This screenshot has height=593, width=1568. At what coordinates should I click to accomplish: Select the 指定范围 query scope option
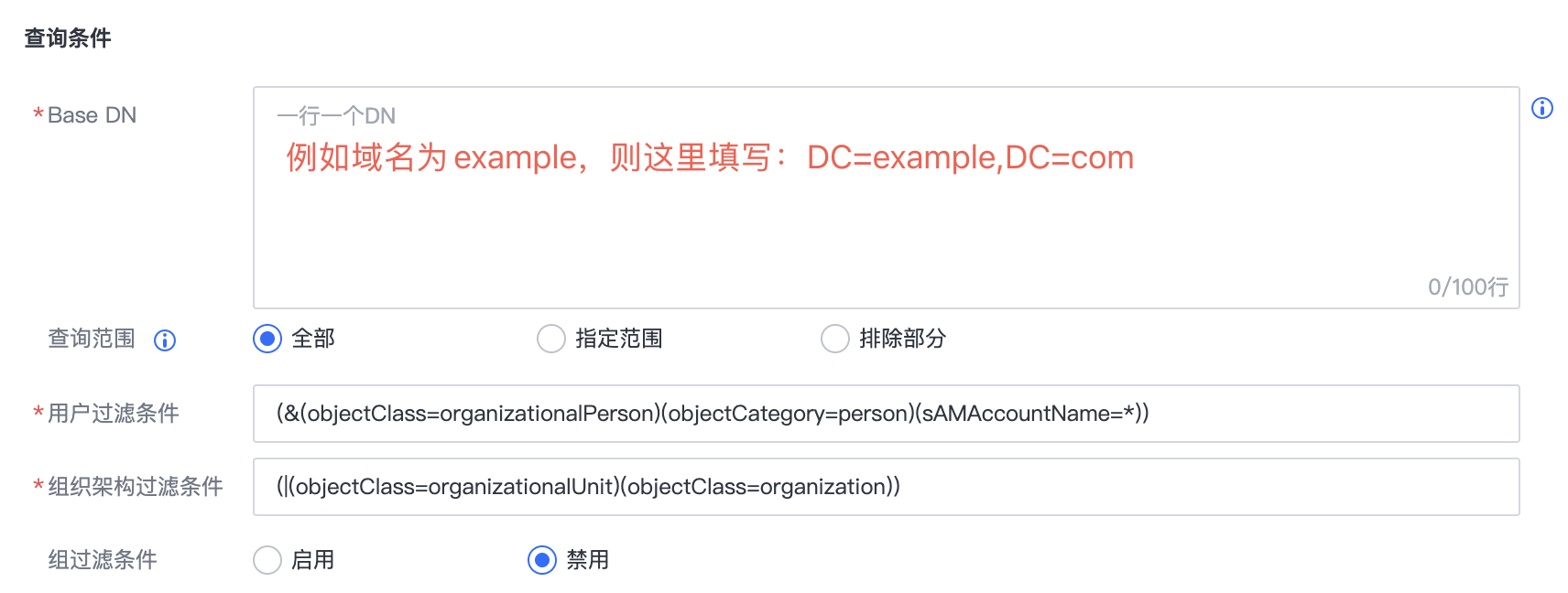[551, 339]
